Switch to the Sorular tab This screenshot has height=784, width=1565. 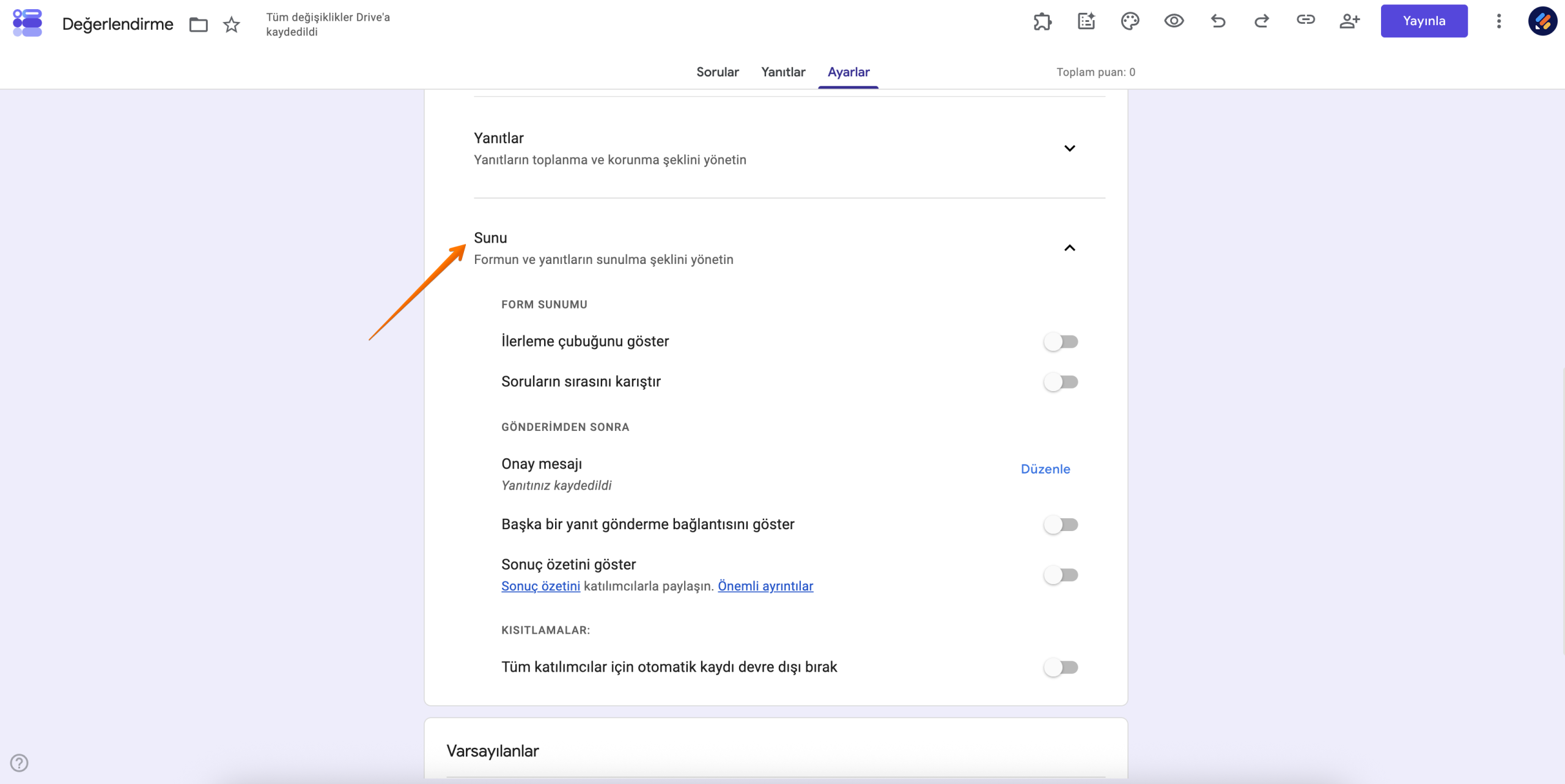pyautogui.click(x=718, y=72)
